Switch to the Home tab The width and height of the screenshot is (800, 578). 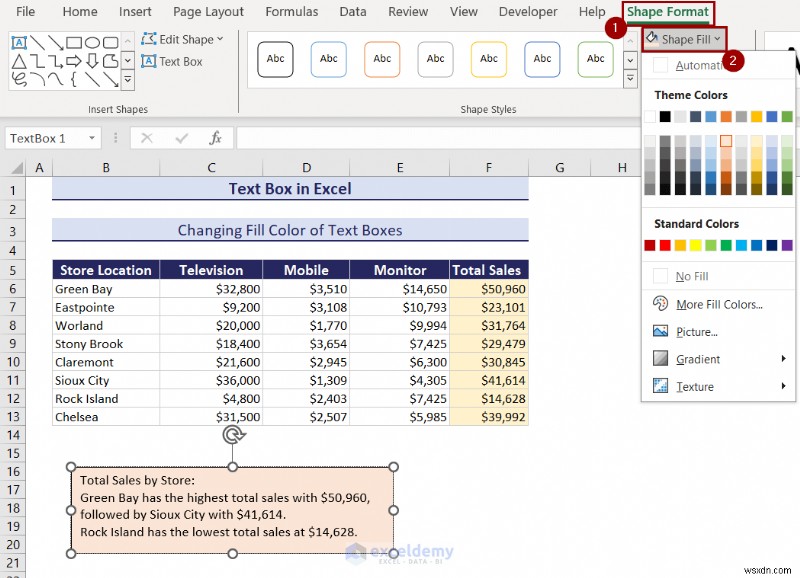click(x=80, y=11)
